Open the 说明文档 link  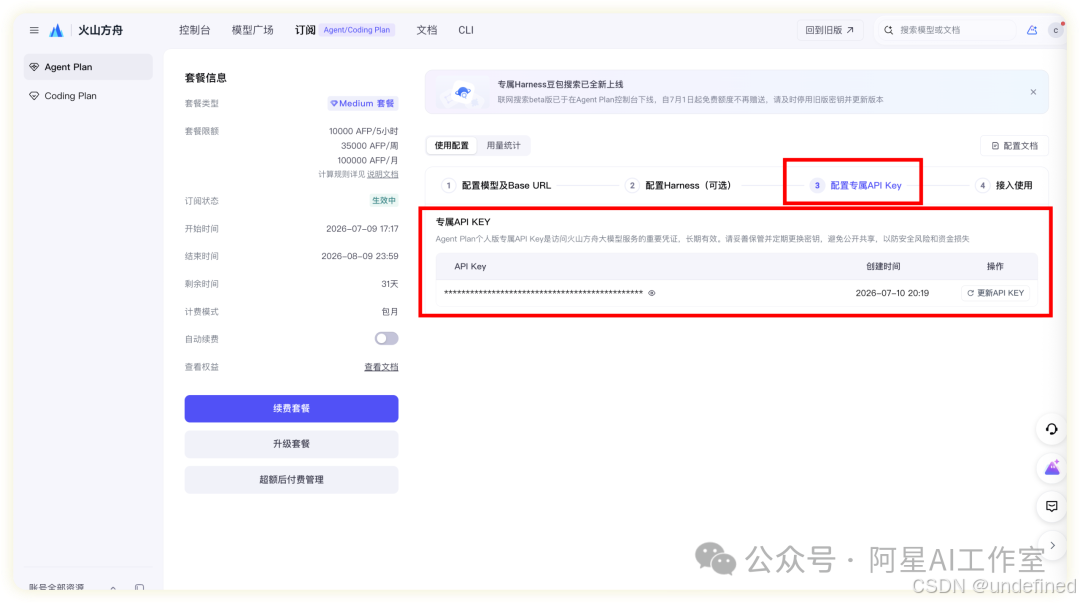(x=382, y=174)
